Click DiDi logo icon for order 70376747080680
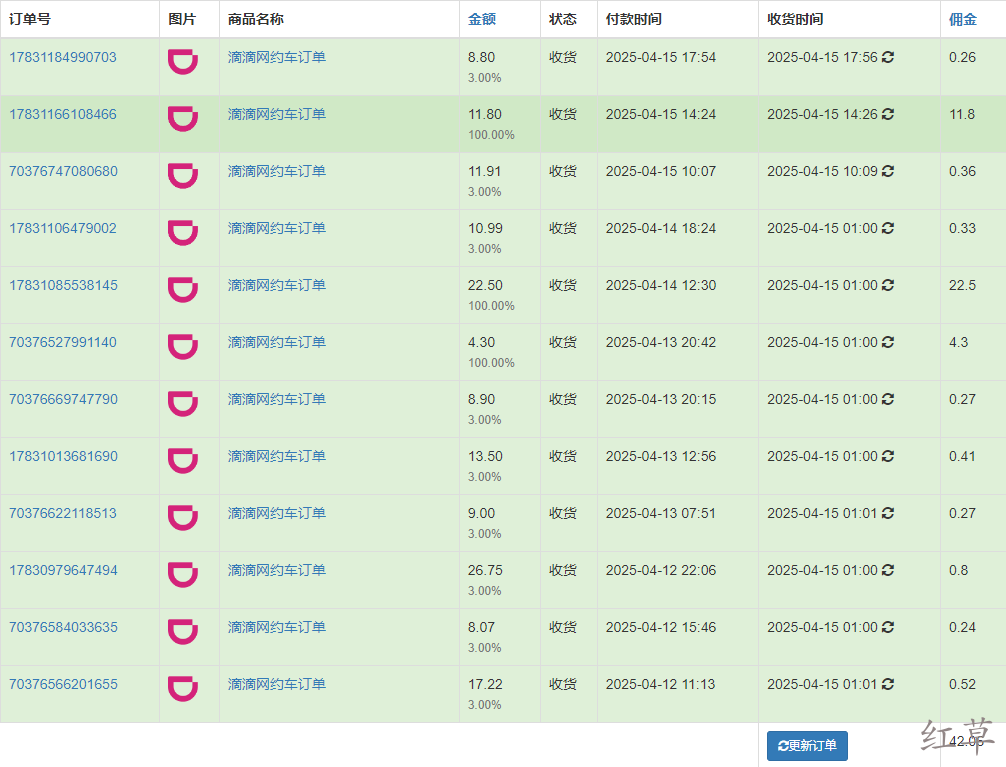 click(183, 176)
